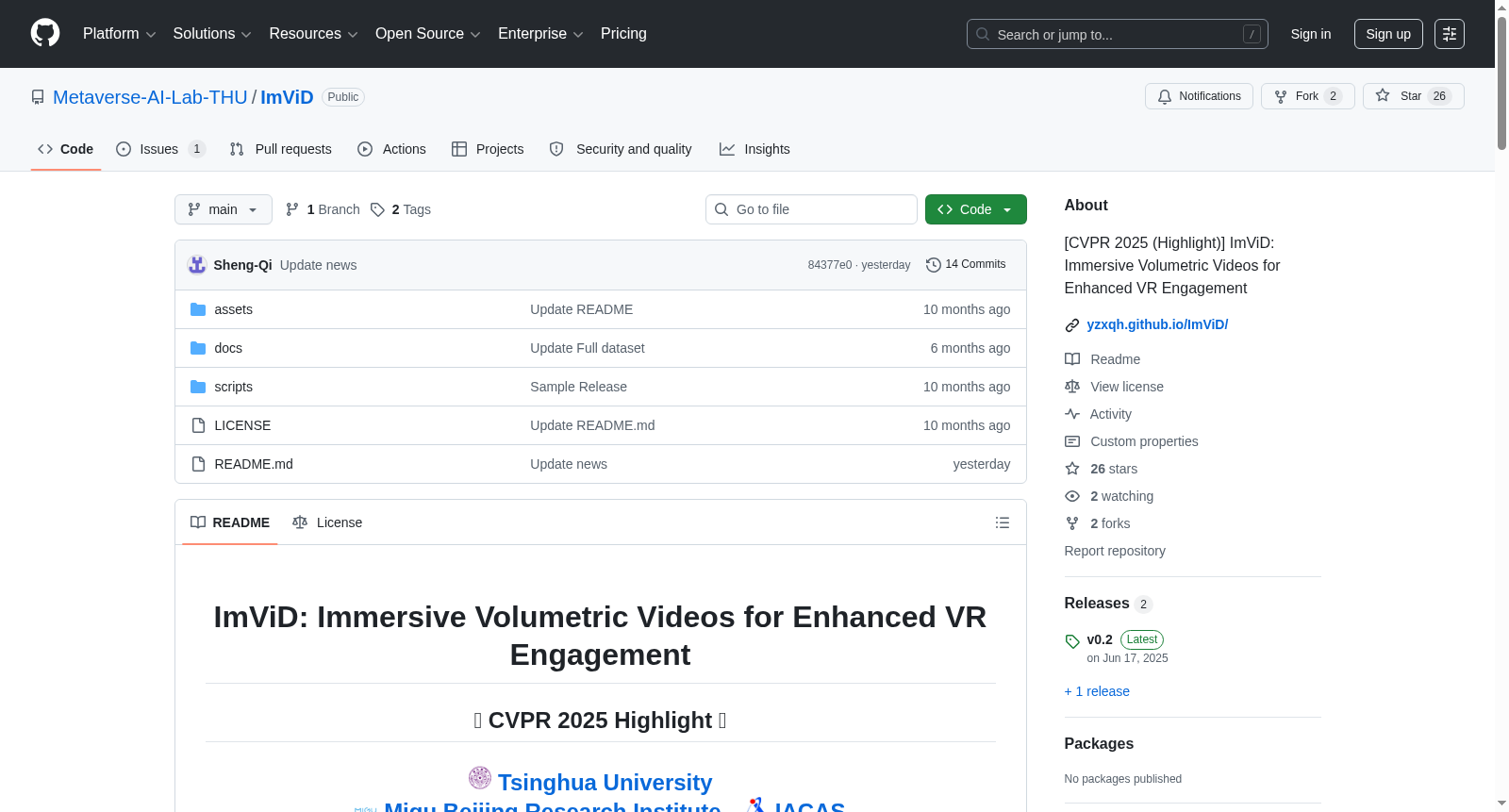Click the book icon beside Readme
Viewport: 1509px width, 812px height.
click(x=1072, y=359)
